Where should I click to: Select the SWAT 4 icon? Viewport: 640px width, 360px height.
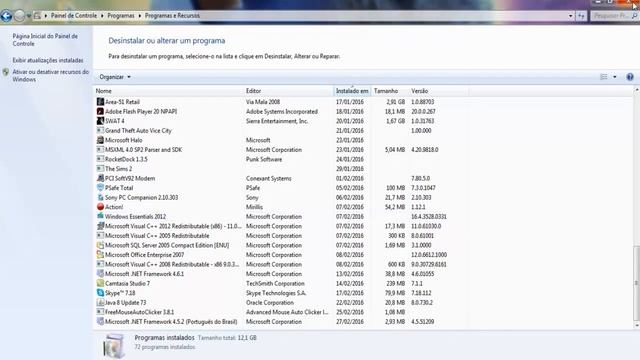click(x=100, y=121)
